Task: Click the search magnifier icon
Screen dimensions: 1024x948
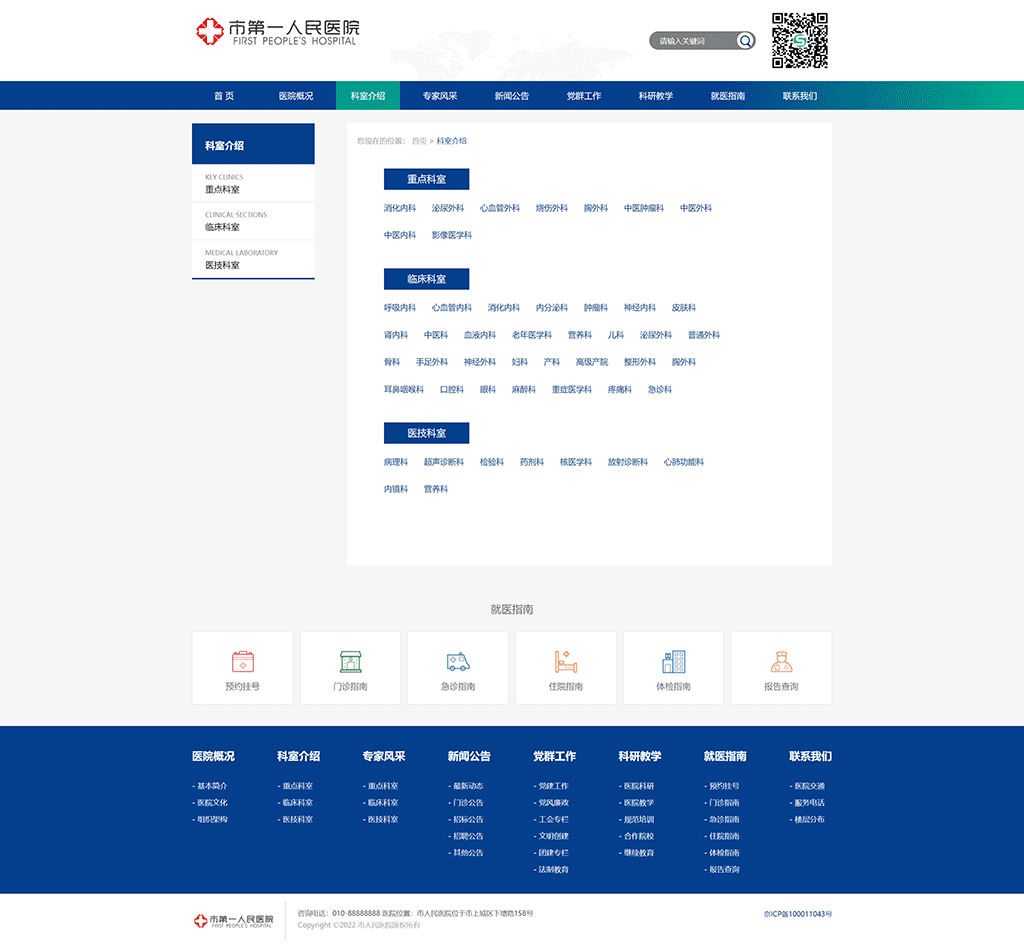Action: [745, 41]
